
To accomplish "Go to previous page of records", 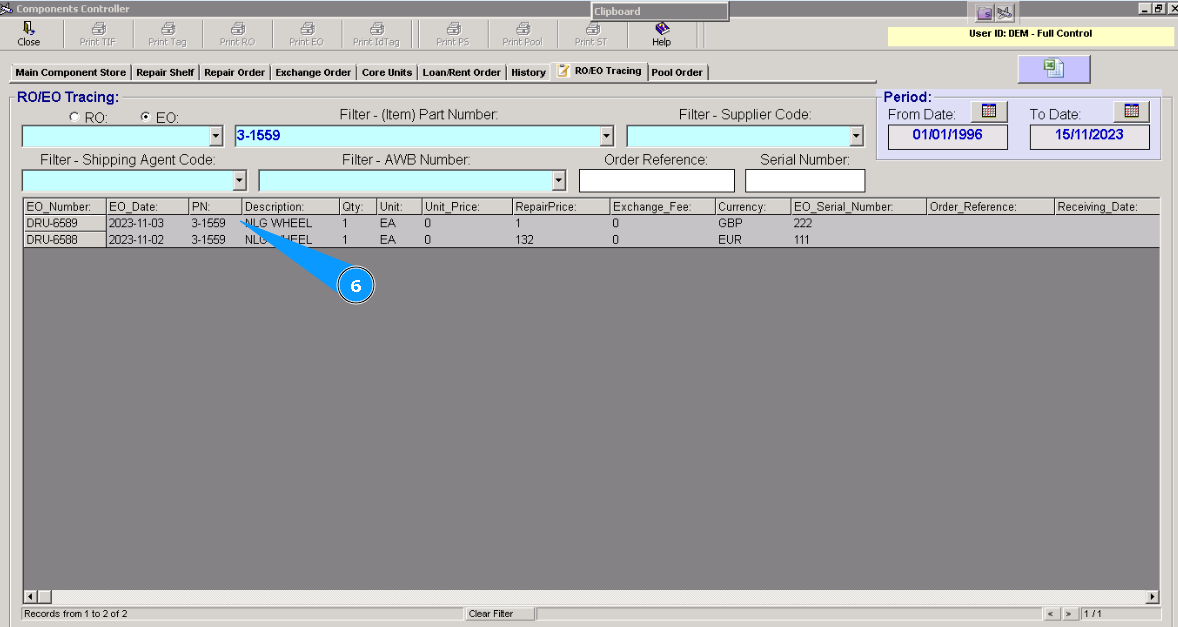I will pyautogui.click(x=1052, y=614).
